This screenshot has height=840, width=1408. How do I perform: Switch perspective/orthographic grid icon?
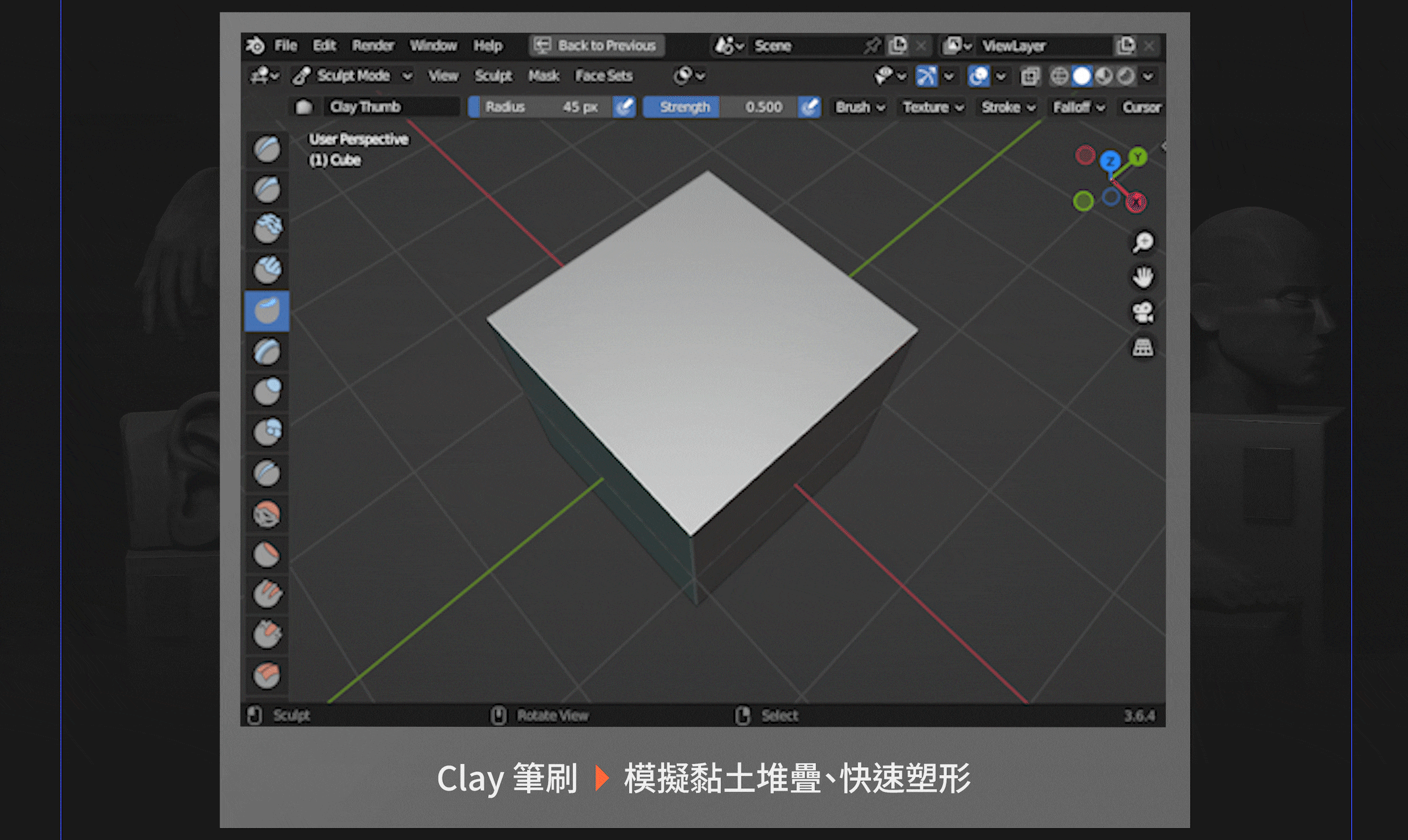(x=1142, y=348)
